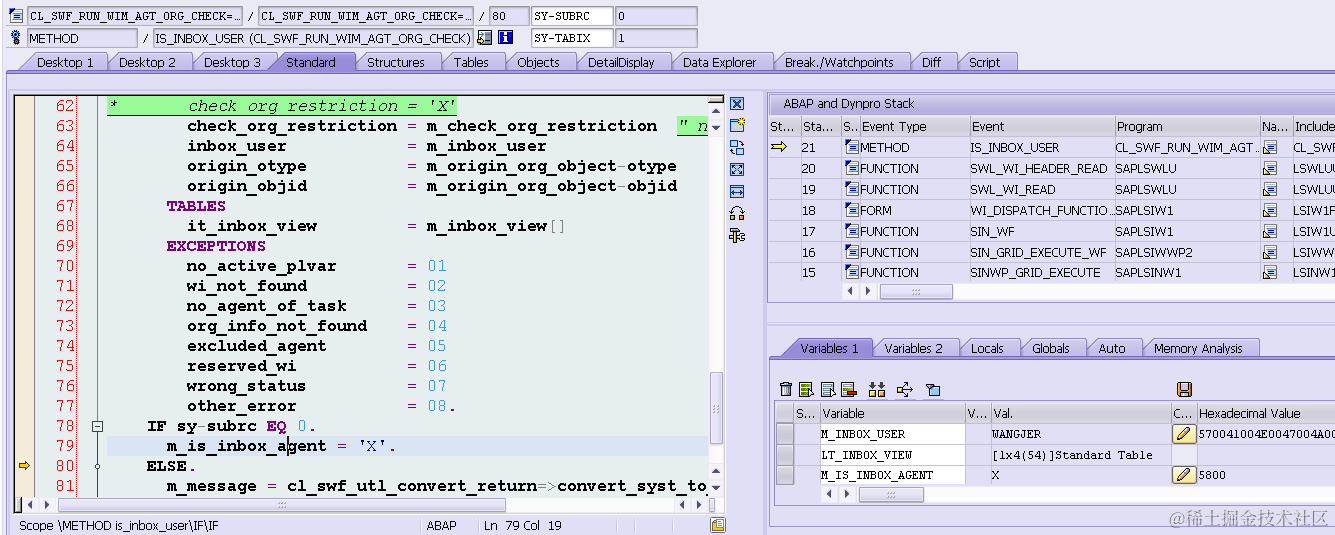Open the Data Explorer tab
Image resolution: width=1335 pixels, height=535 pixels.
[720, 62]
